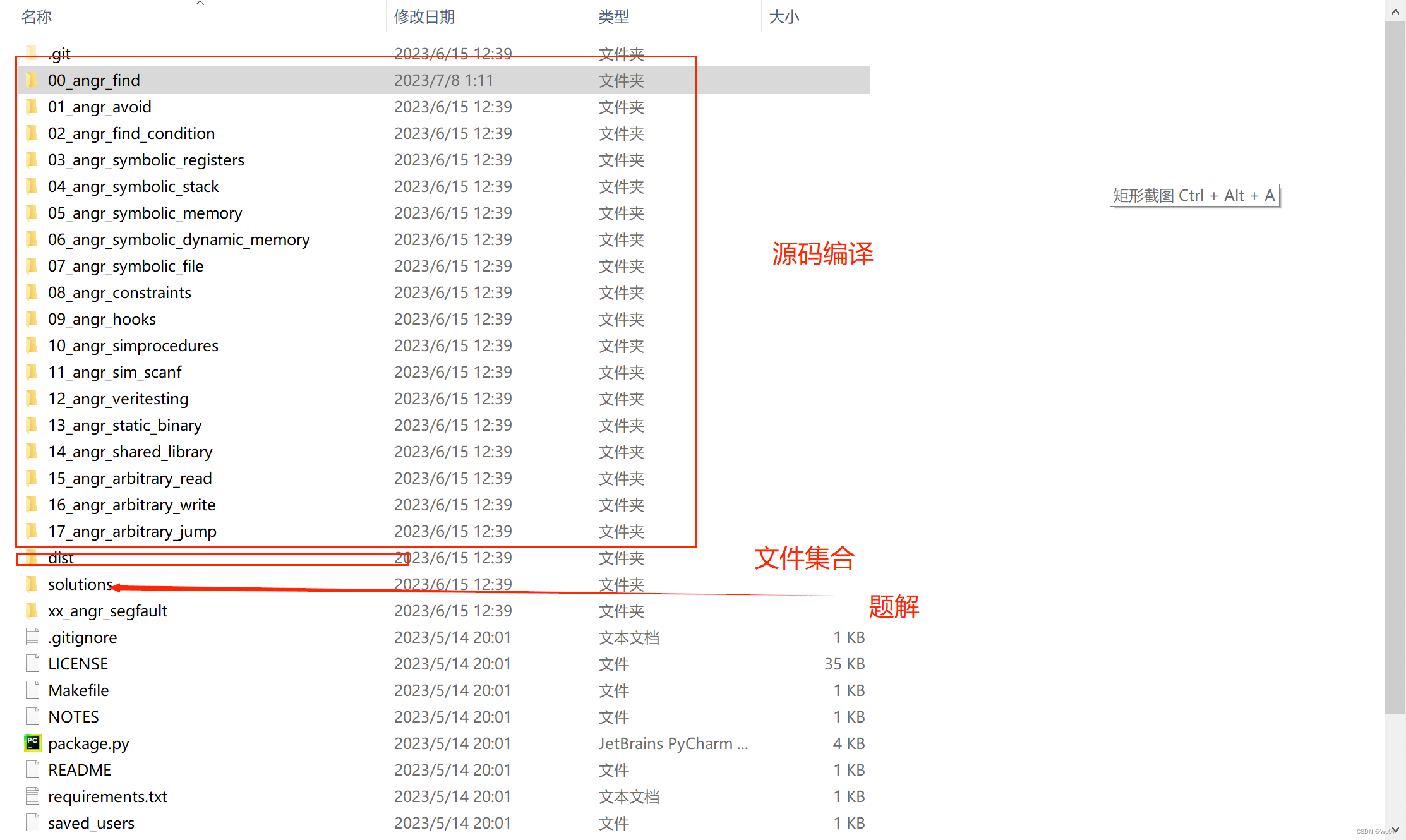Click the requirements.txt document icon
1406x840 pixels.
click(32, 796)
